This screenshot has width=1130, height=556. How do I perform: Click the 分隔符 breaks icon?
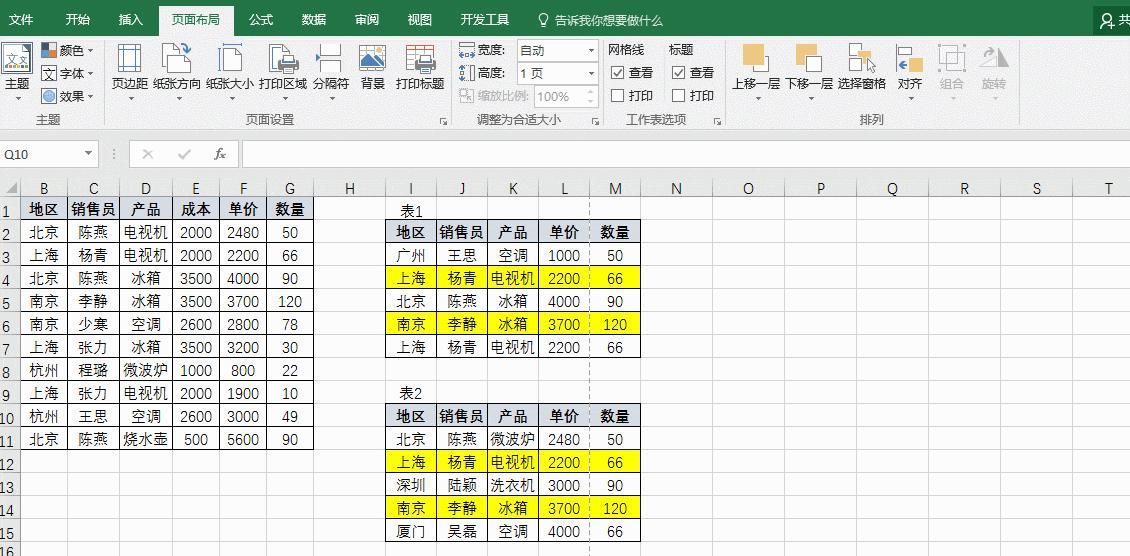pyautogui.click(x=330, y=58)
